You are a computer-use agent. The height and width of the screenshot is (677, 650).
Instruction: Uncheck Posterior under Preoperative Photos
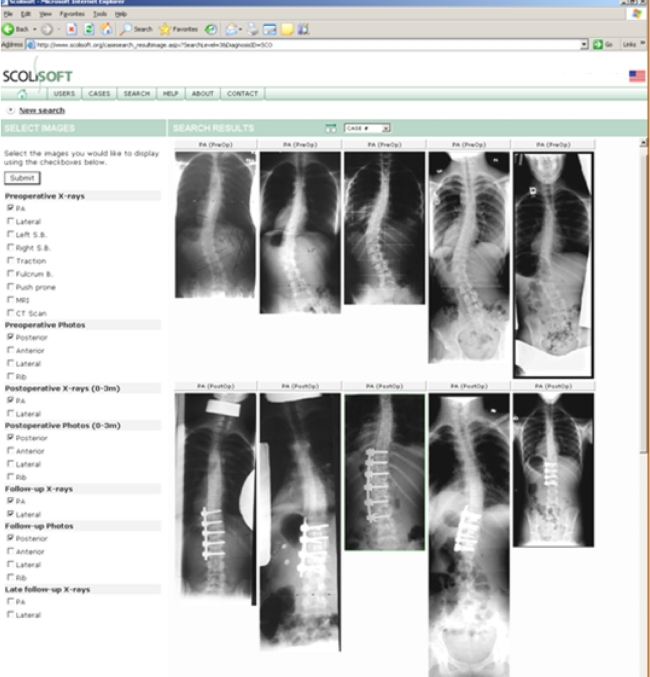tap(10, 337)
